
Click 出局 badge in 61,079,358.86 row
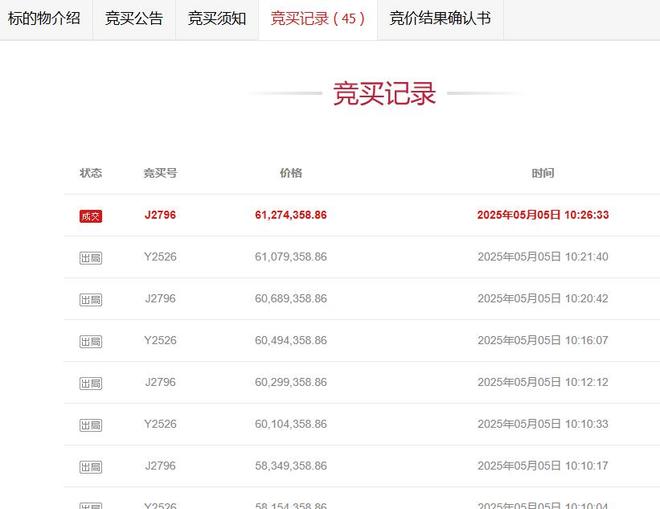(90, 258)
